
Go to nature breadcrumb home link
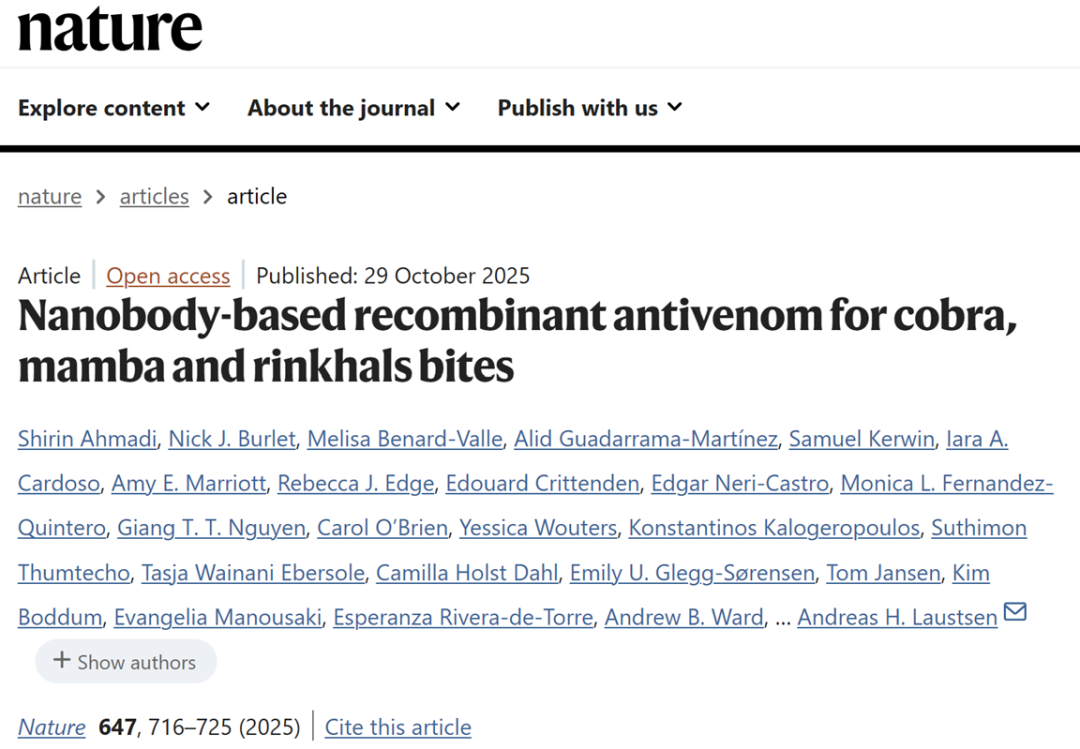tap(50, 196)
